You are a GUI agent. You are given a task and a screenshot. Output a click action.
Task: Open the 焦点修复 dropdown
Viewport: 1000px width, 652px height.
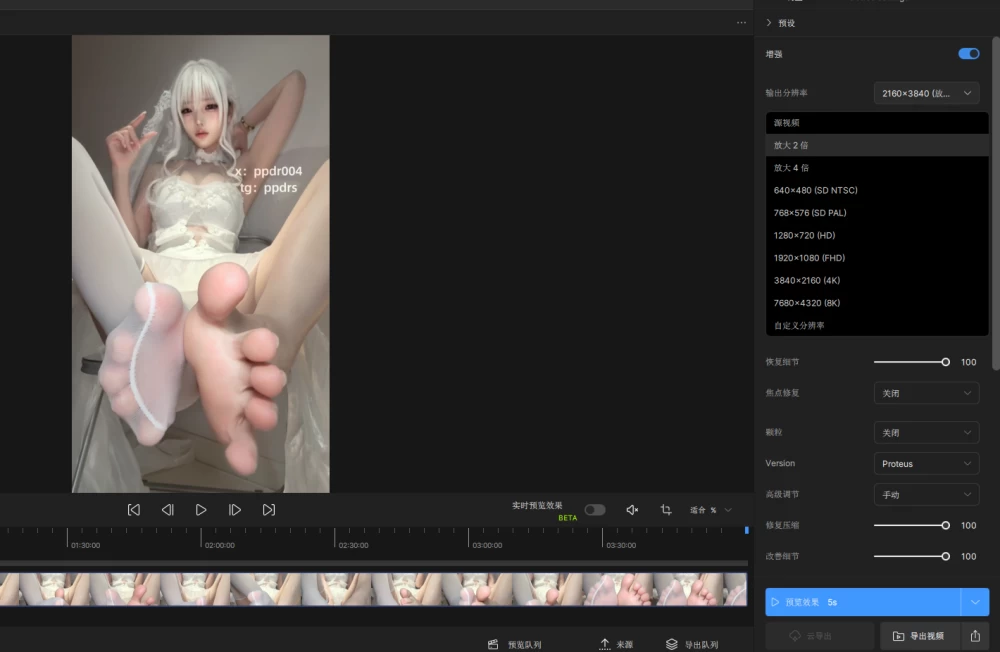click(x=926, y=393)
